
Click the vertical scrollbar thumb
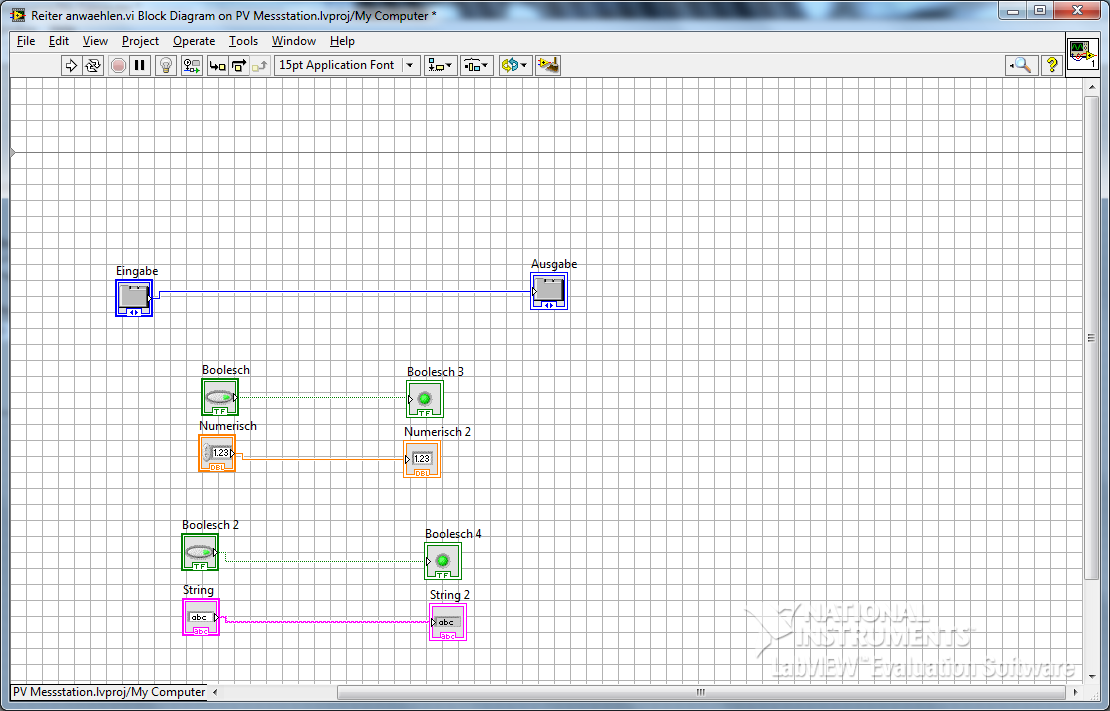[x=1091, y=338]
